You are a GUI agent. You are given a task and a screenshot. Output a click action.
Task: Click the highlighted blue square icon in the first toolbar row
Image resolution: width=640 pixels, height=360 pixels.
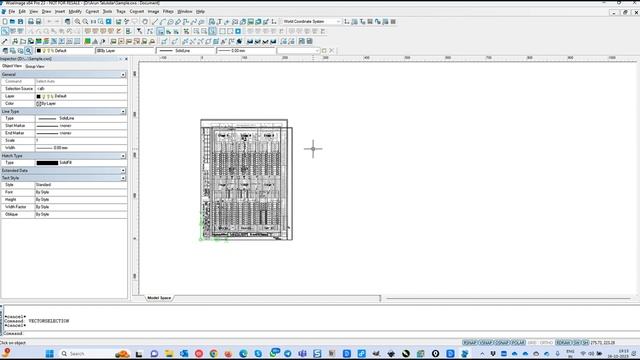109,21
